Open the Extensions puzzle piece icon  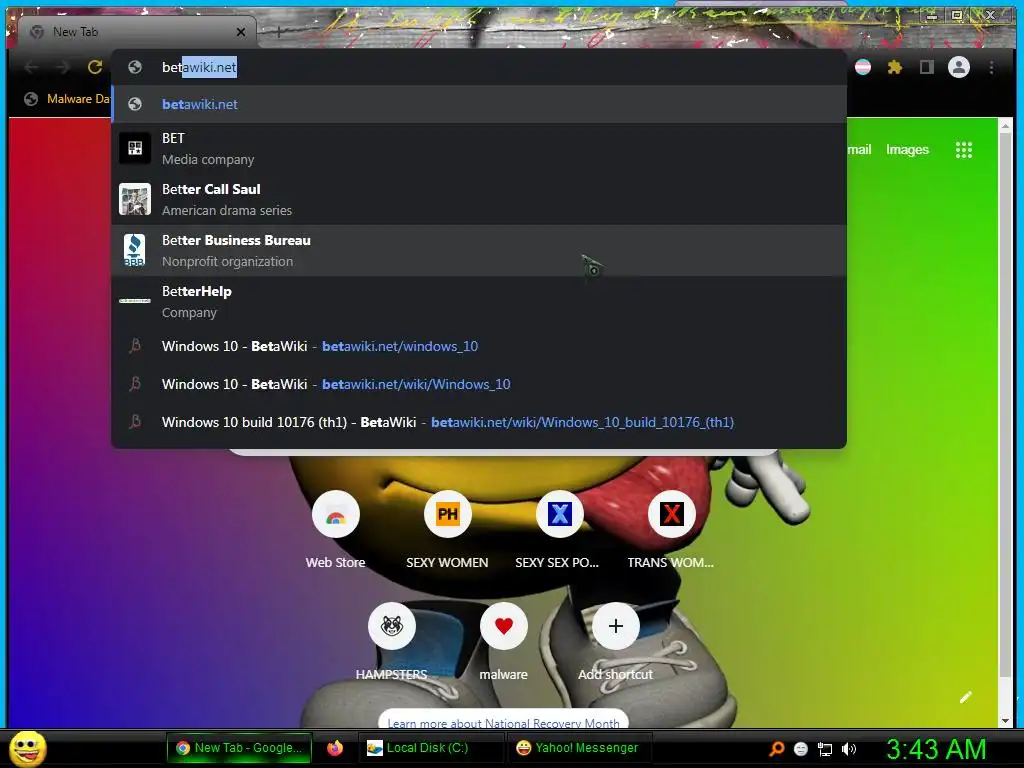(895, 67)
